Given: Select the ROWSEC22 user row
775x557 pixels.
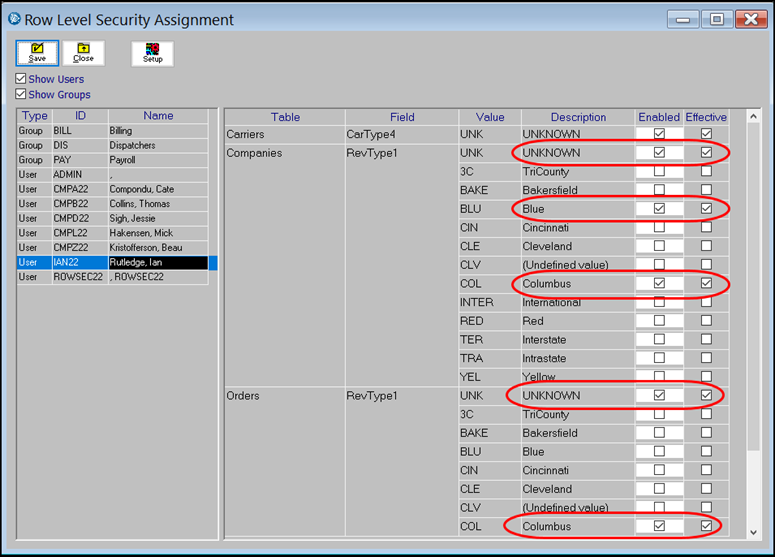Looking at the screenshot, I should tap(112, 277).
